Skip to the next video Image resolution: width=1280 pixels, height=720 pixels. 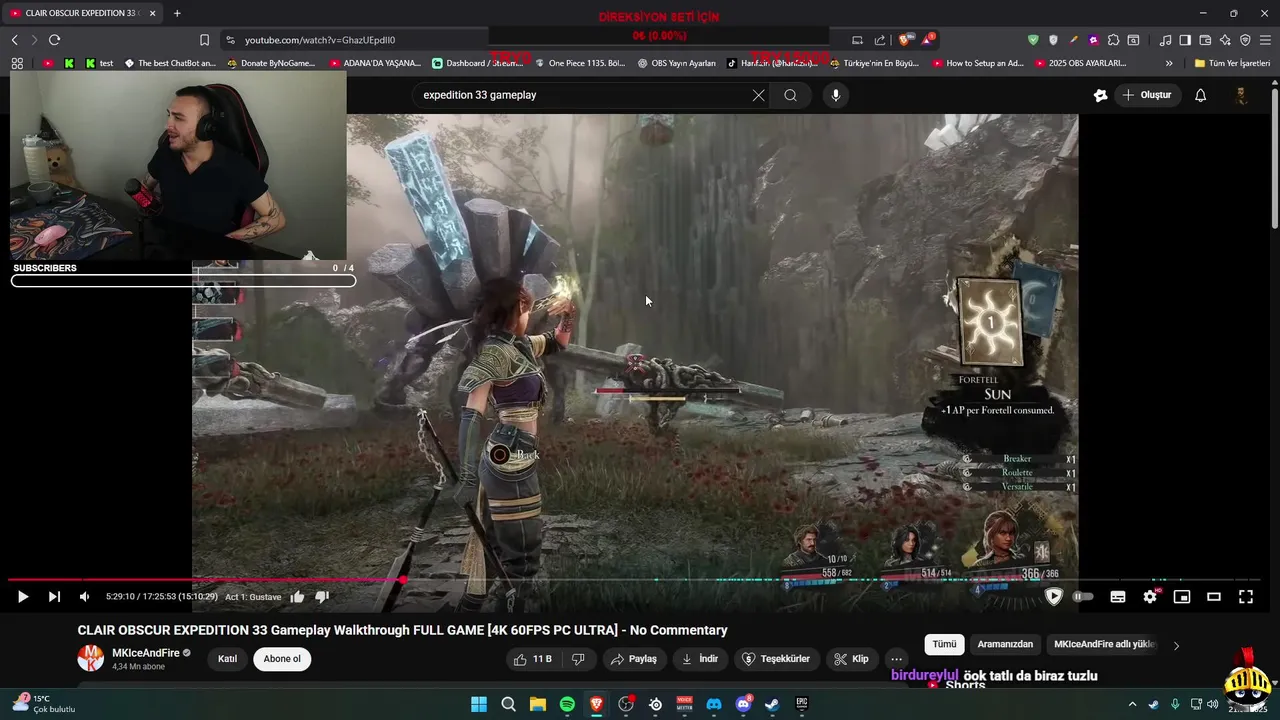coord(54,597)
